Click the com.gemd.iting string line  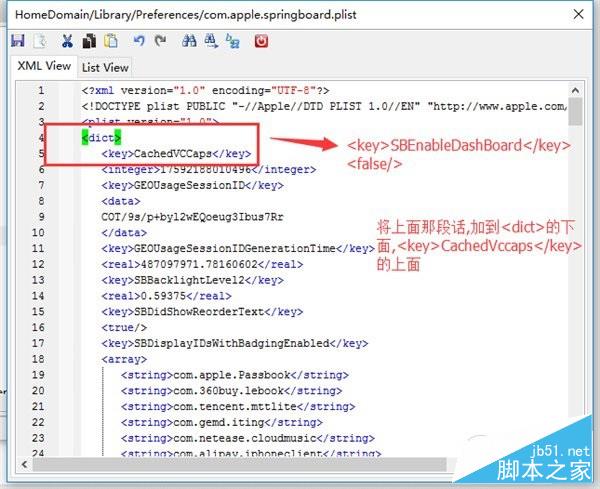[x=222, y=422]
